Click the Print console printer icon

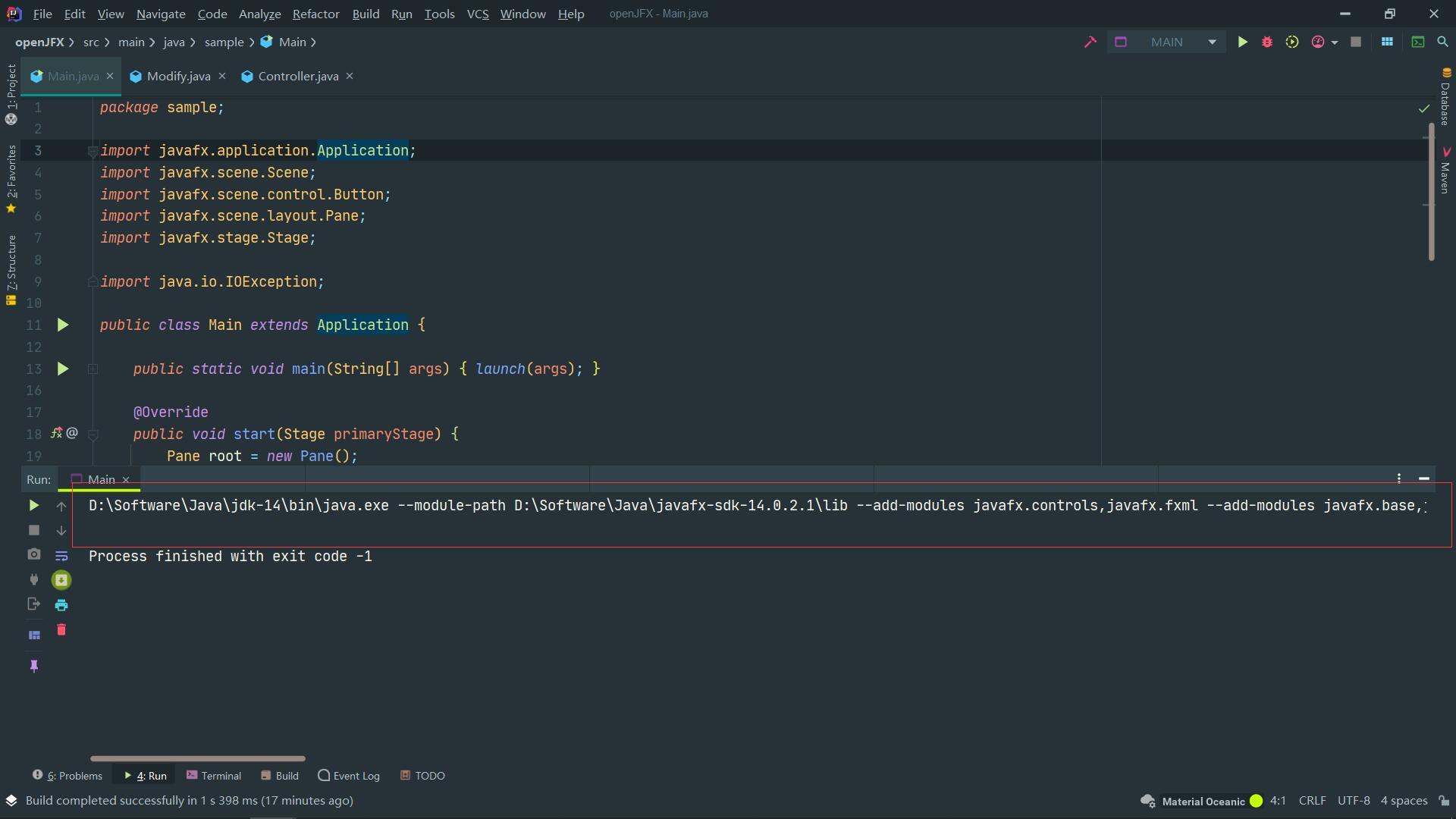[x=61, y=605]
